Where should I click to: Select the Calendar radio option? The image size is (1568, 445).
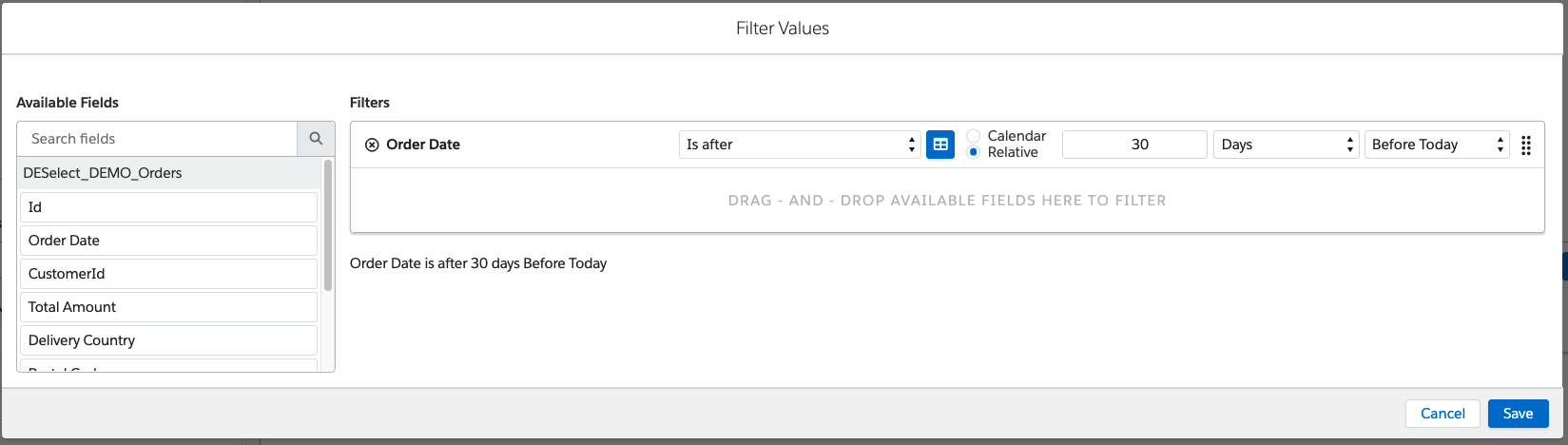click(973, 136)
